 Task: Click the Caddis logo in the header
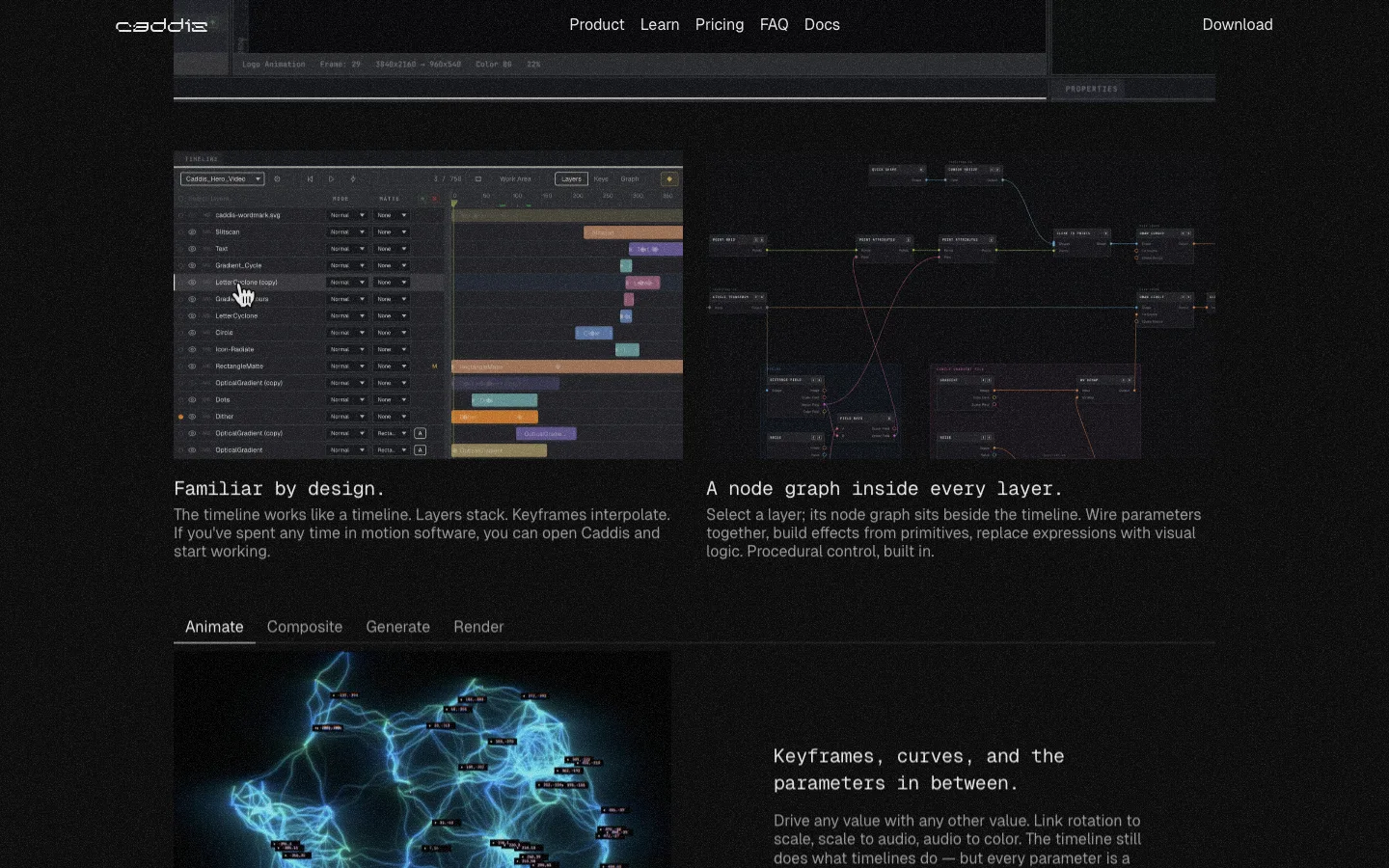point(161,25)
